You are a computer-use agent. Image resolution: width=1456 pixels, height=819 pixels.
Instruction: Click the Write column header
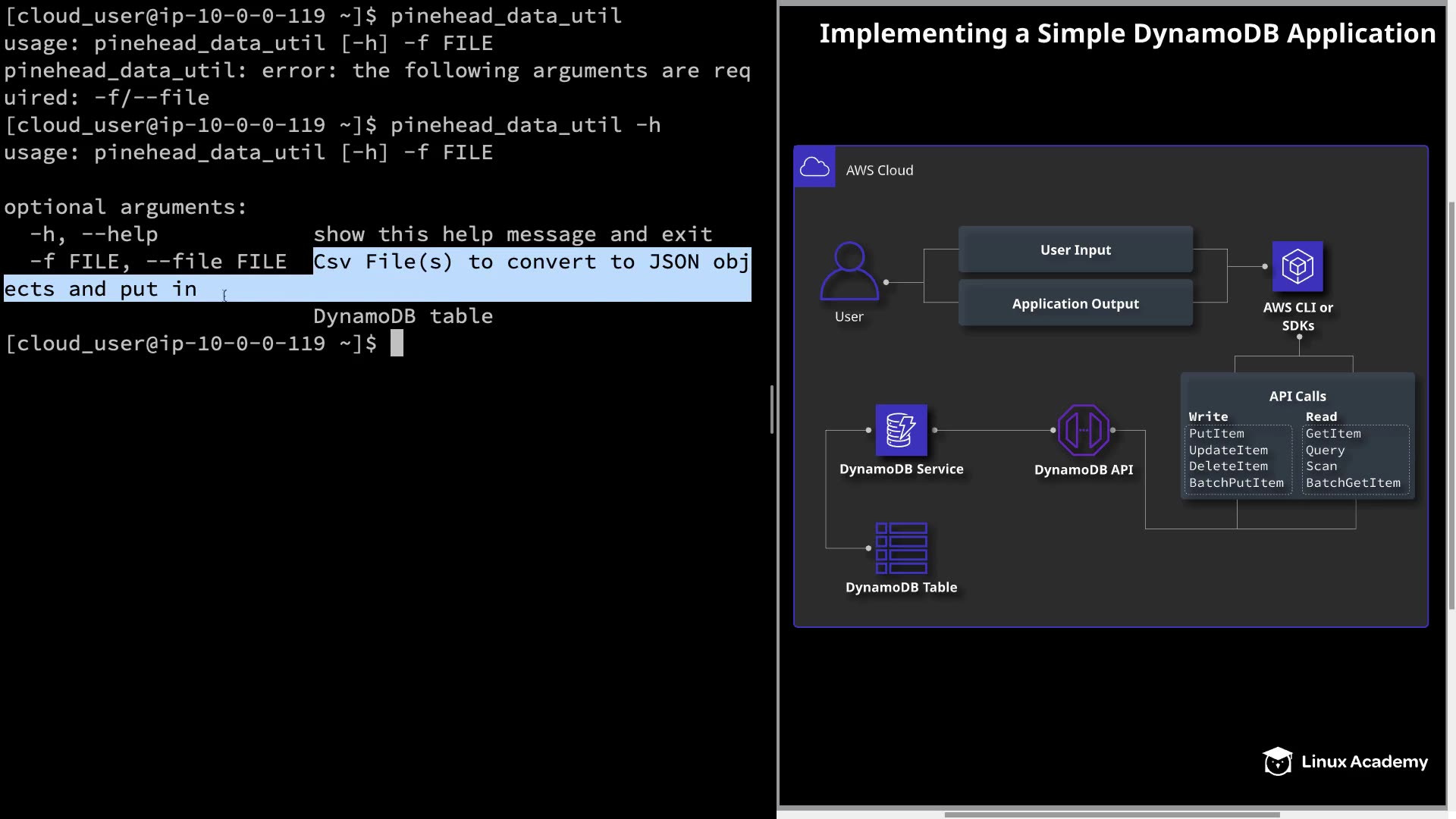1208,417
